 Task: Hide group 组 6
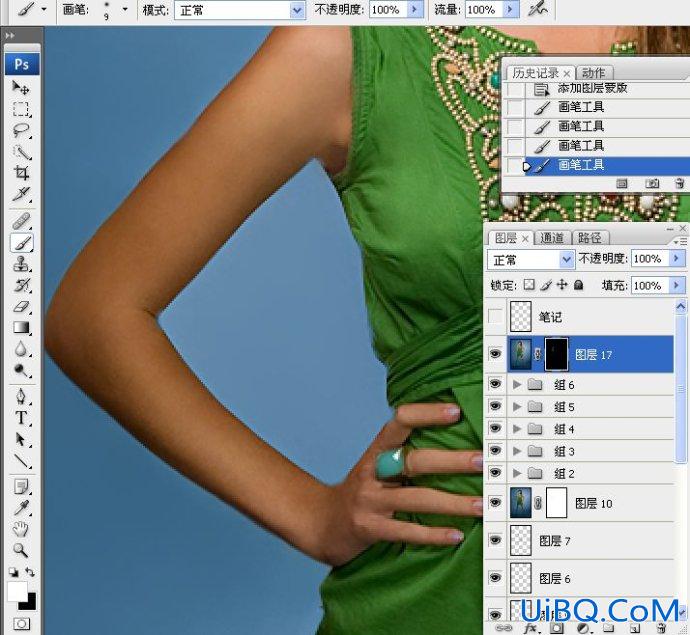tap(495, 384)
